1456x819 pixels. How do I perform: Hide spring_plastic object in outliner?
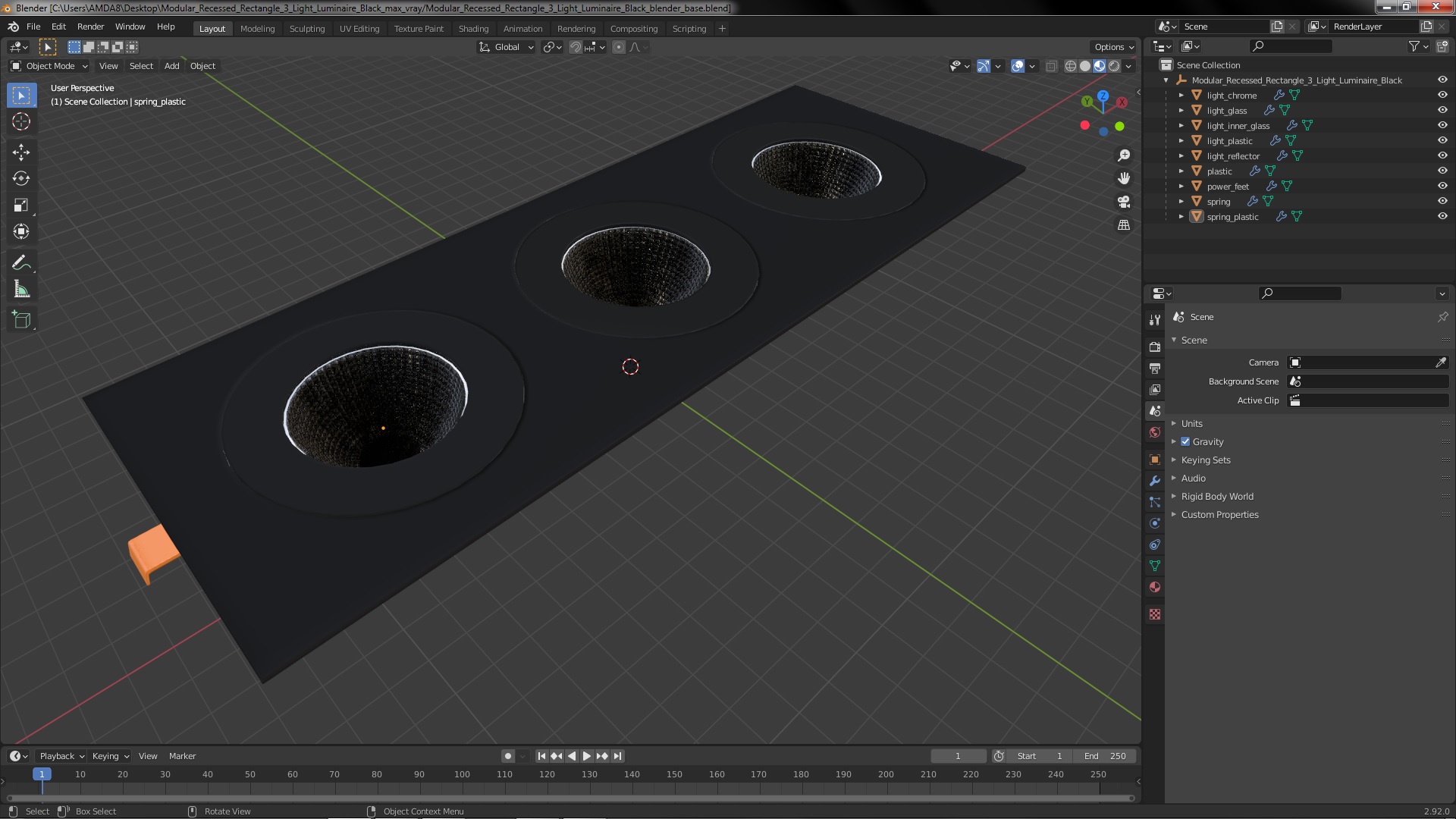click(1442, 216)
